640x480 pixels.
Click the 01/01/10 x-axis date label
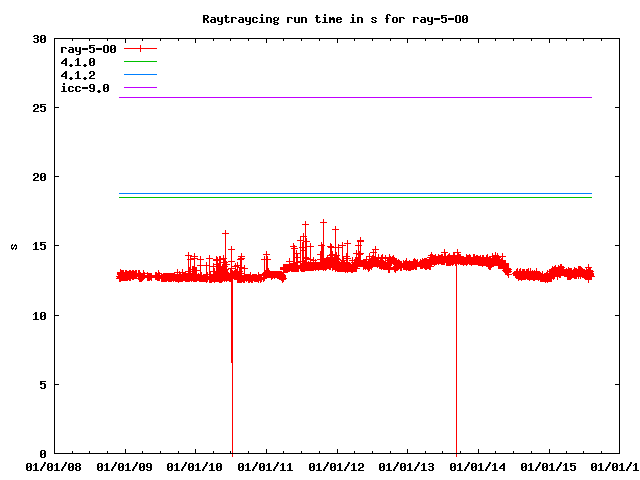[196, 466]
